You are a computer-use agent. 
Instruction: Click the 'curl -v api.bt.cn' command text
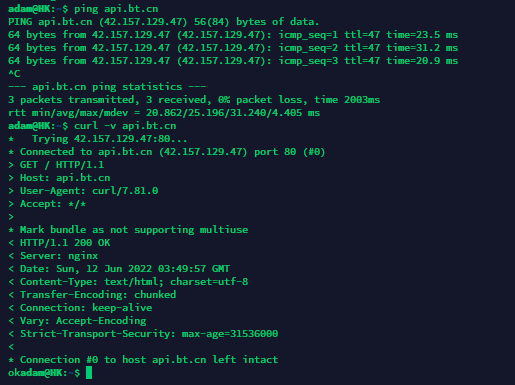(x=125, y=126)
